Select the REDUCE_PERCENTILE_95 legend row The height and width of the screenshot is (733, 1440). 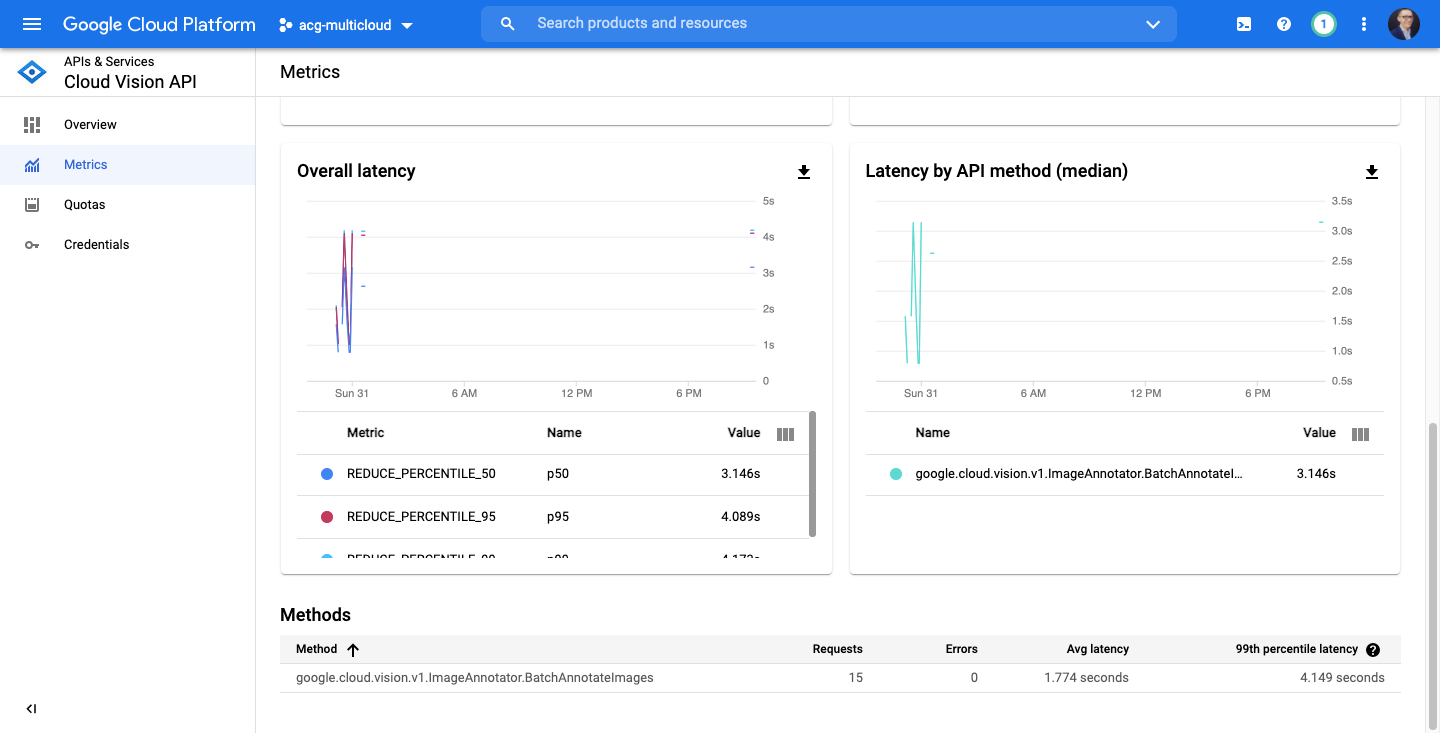[x=552, y=517]
